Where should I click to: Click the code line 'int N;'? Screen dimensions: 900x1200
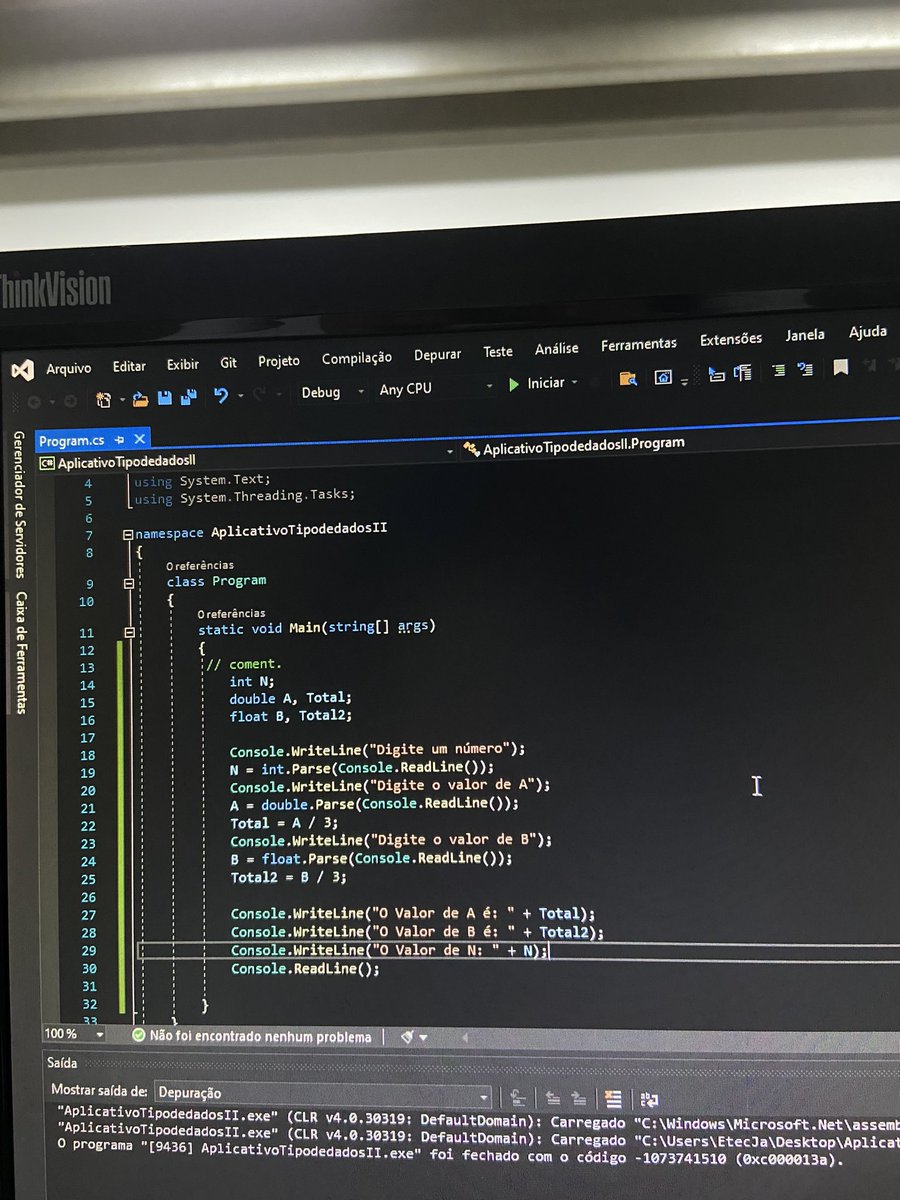(x=251, y=680)
